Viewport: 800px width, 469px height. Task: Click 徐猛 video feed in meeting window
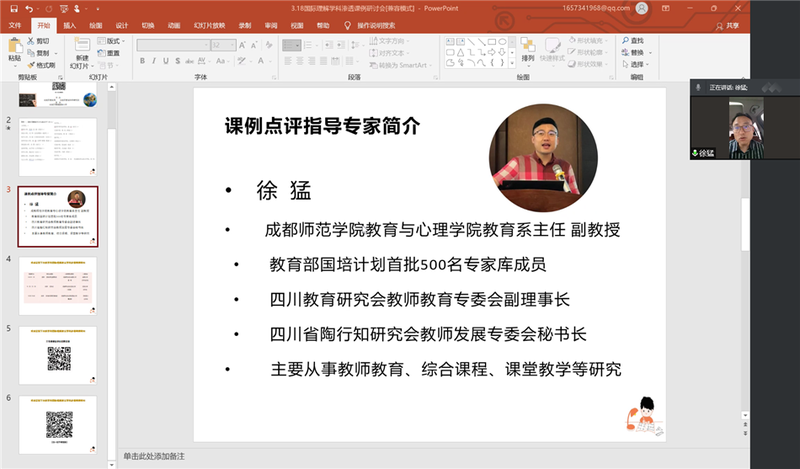(745, 128)
